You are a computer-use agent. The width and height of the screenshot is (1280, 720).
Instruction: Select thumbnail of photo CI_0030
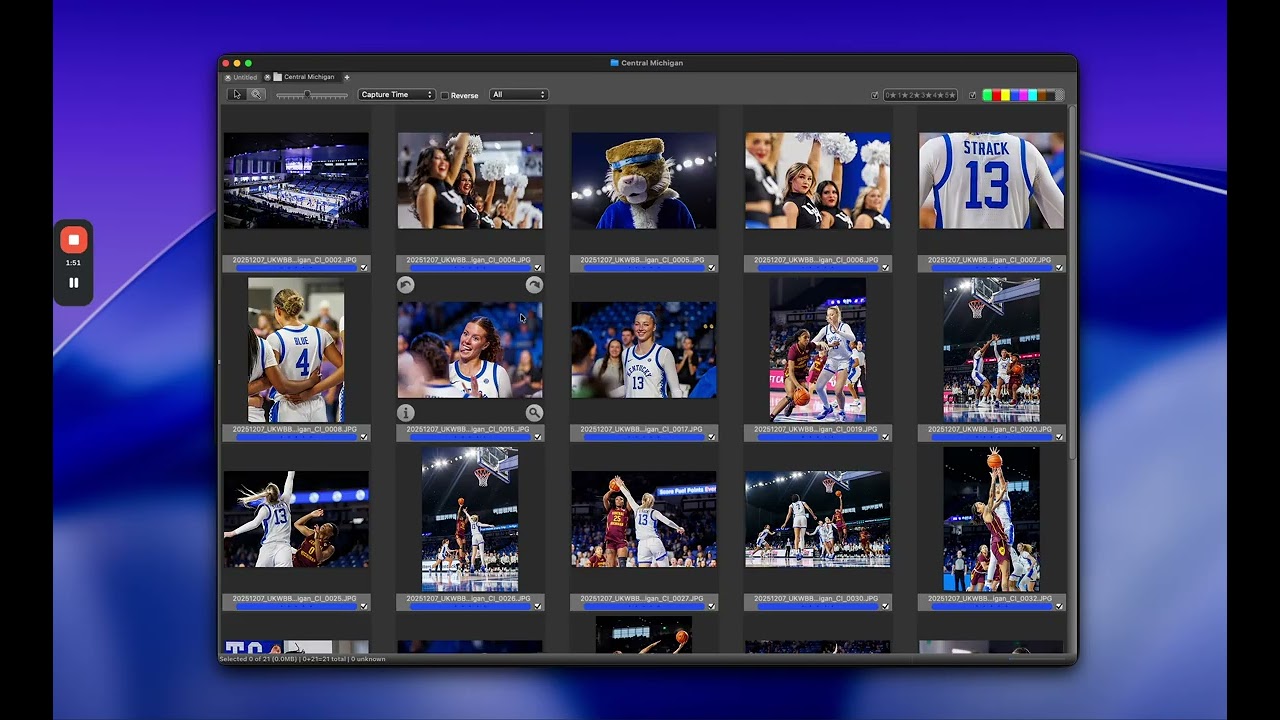(x=818, y=519)
